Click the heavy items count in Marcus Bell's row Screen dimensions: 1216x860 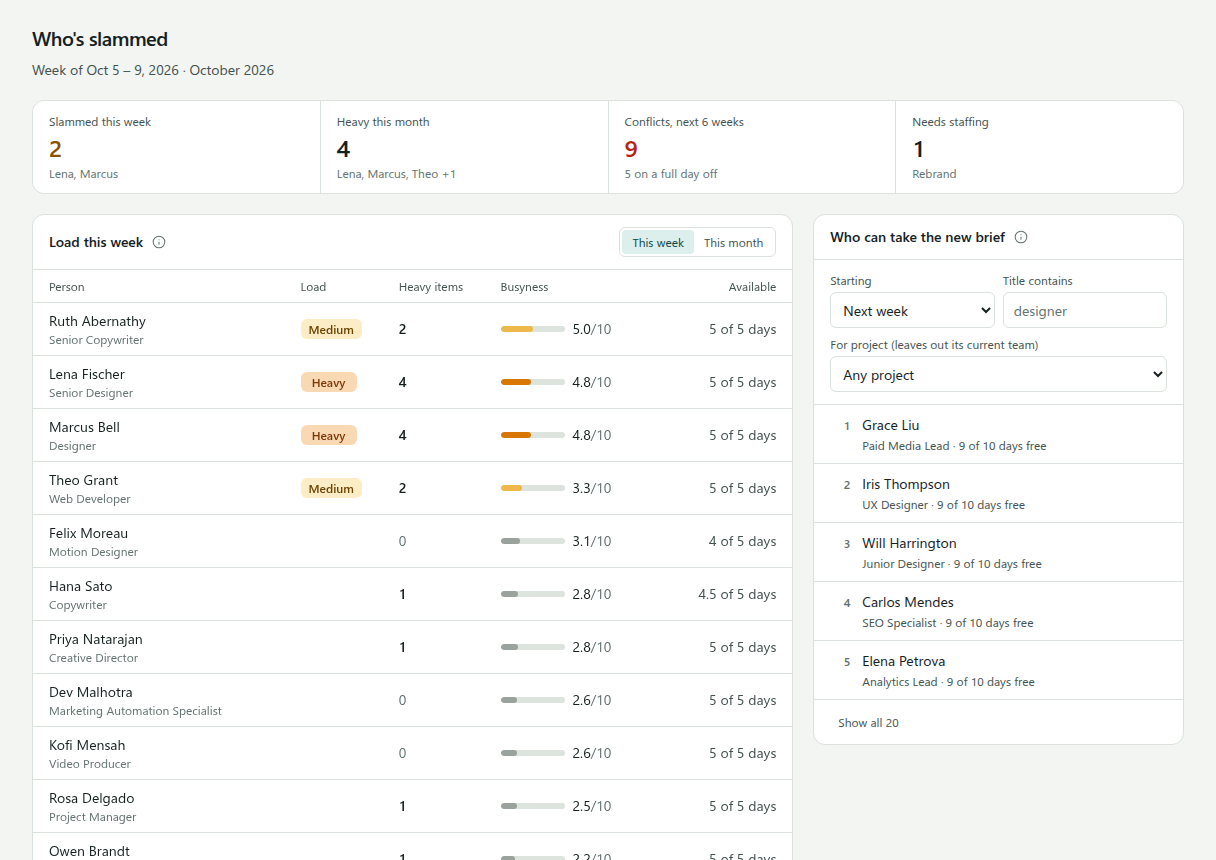(x=403, y=435)
